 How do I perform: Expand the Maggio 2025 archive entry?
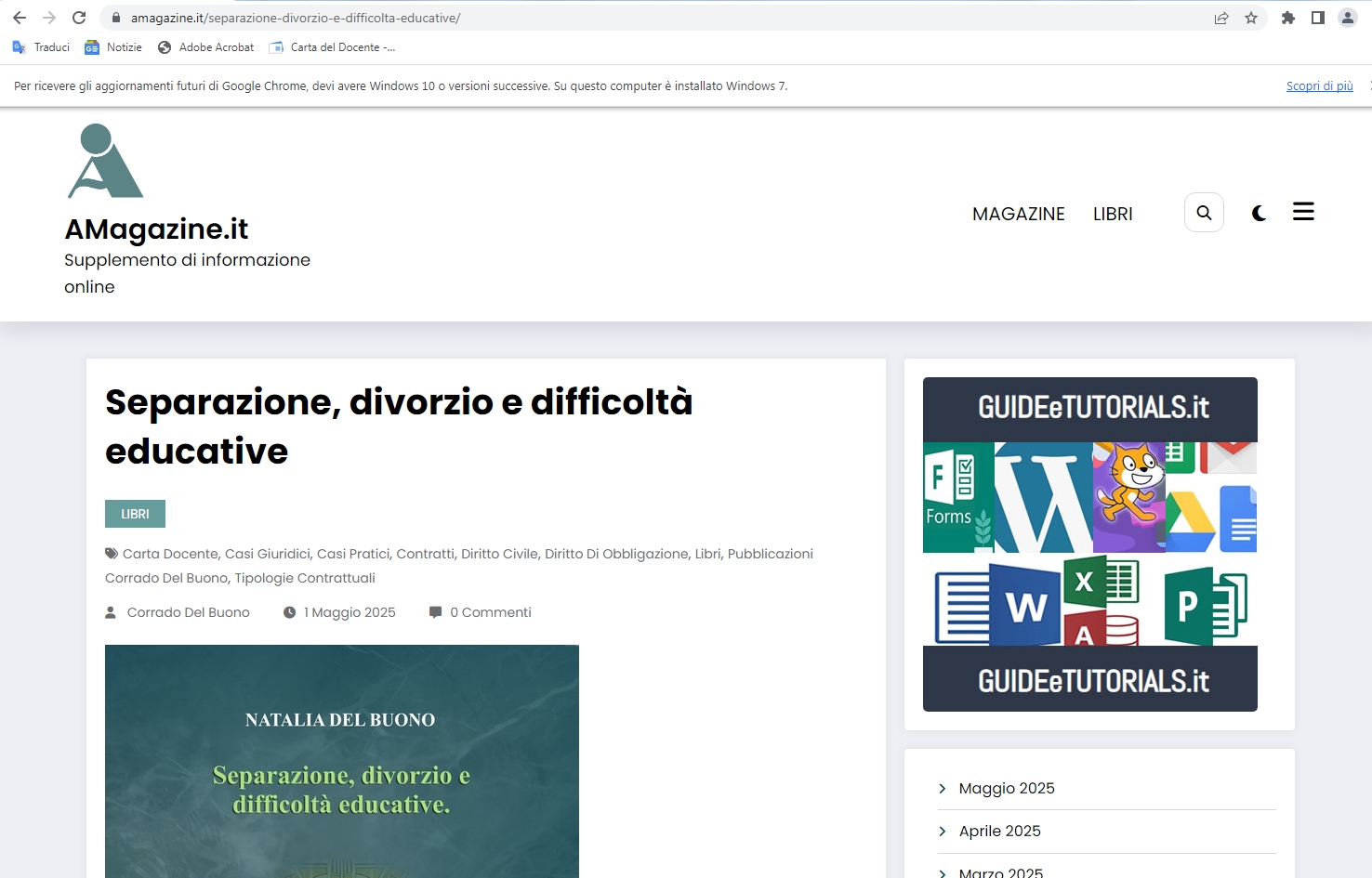point(1007,788)
